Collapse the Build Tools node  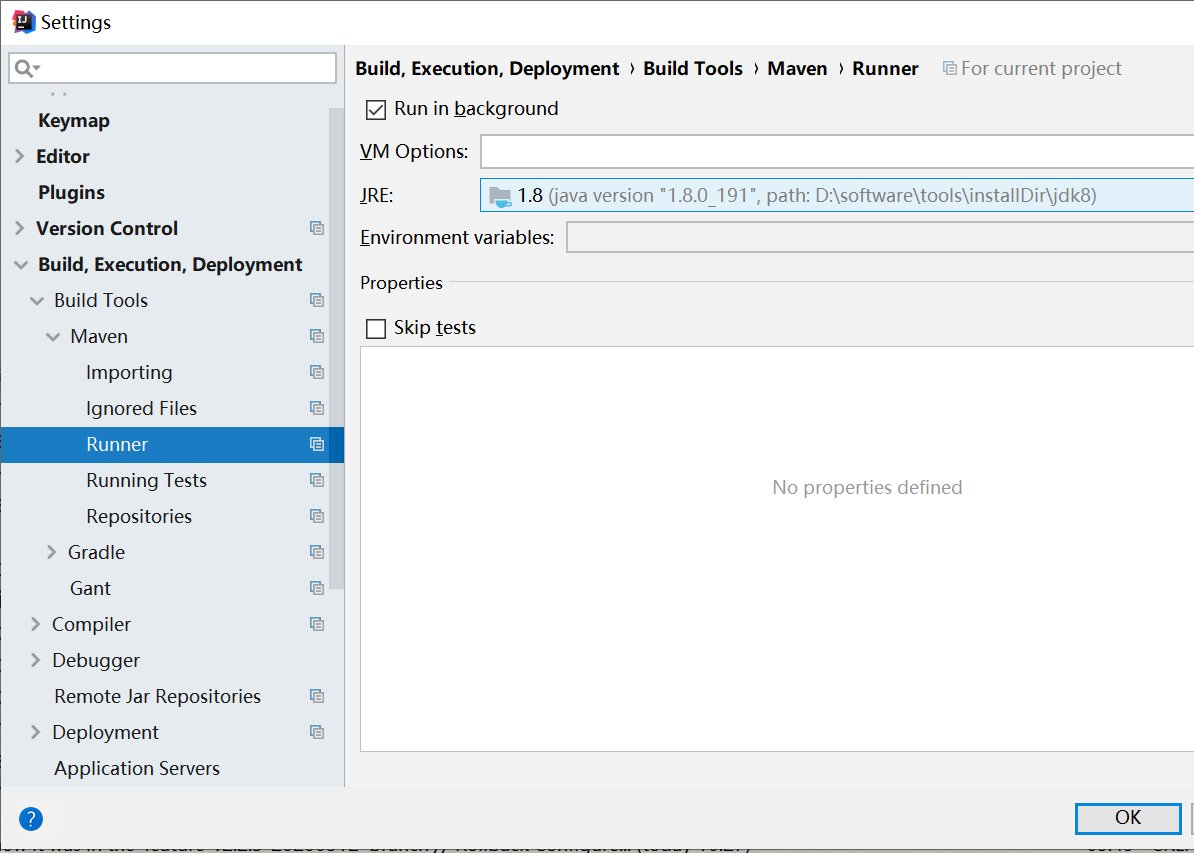pyautogui.click(x=37, y=301)
